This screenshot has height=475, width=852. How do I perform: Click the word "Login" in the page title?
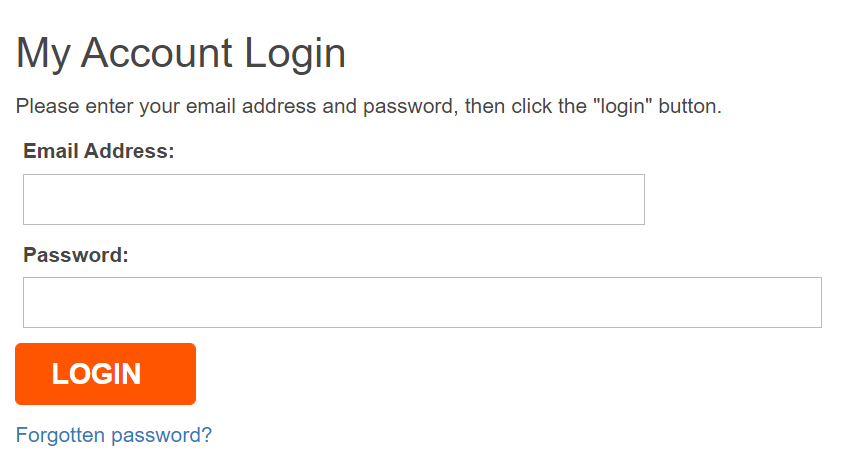[x=295, y=54]
